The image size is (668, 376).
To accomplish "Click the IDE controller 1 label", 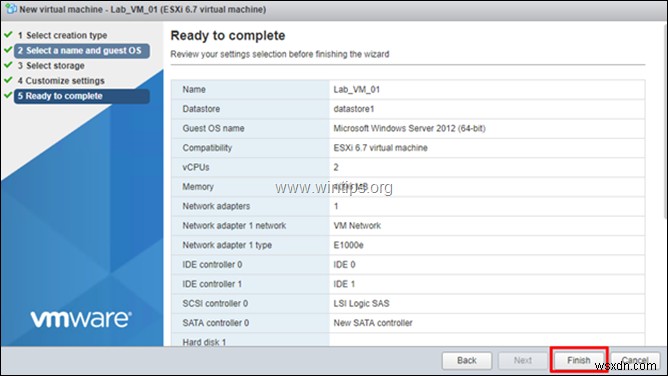I will coord(212,284).
